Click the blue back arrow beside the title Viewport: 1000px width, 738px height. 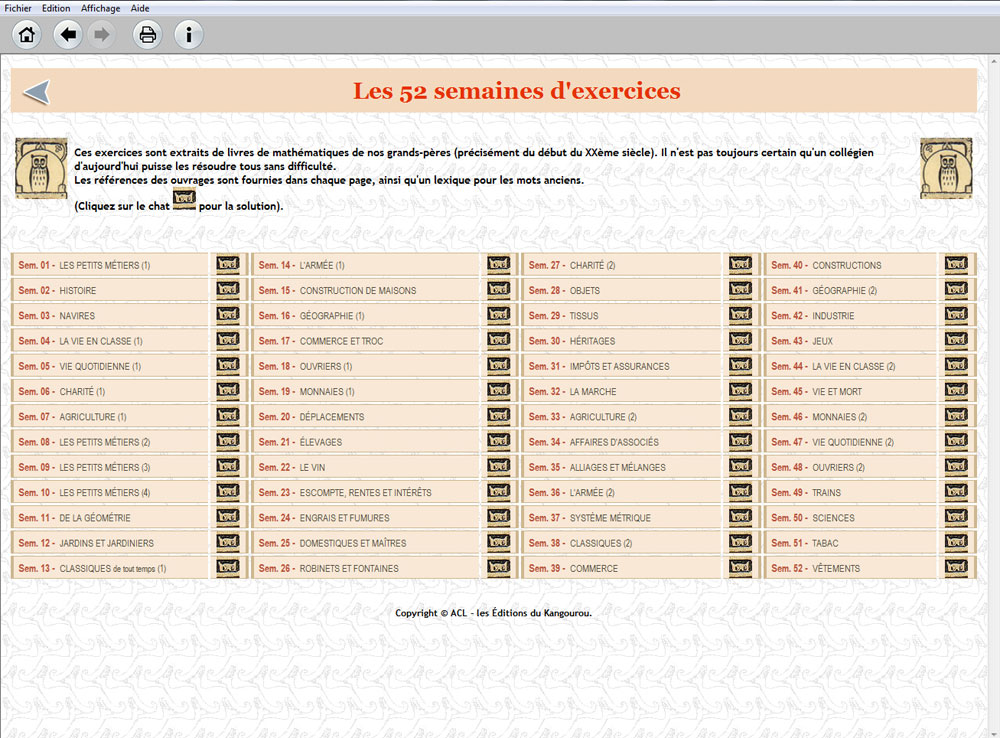pyautogui.click(x=36, y=93)
